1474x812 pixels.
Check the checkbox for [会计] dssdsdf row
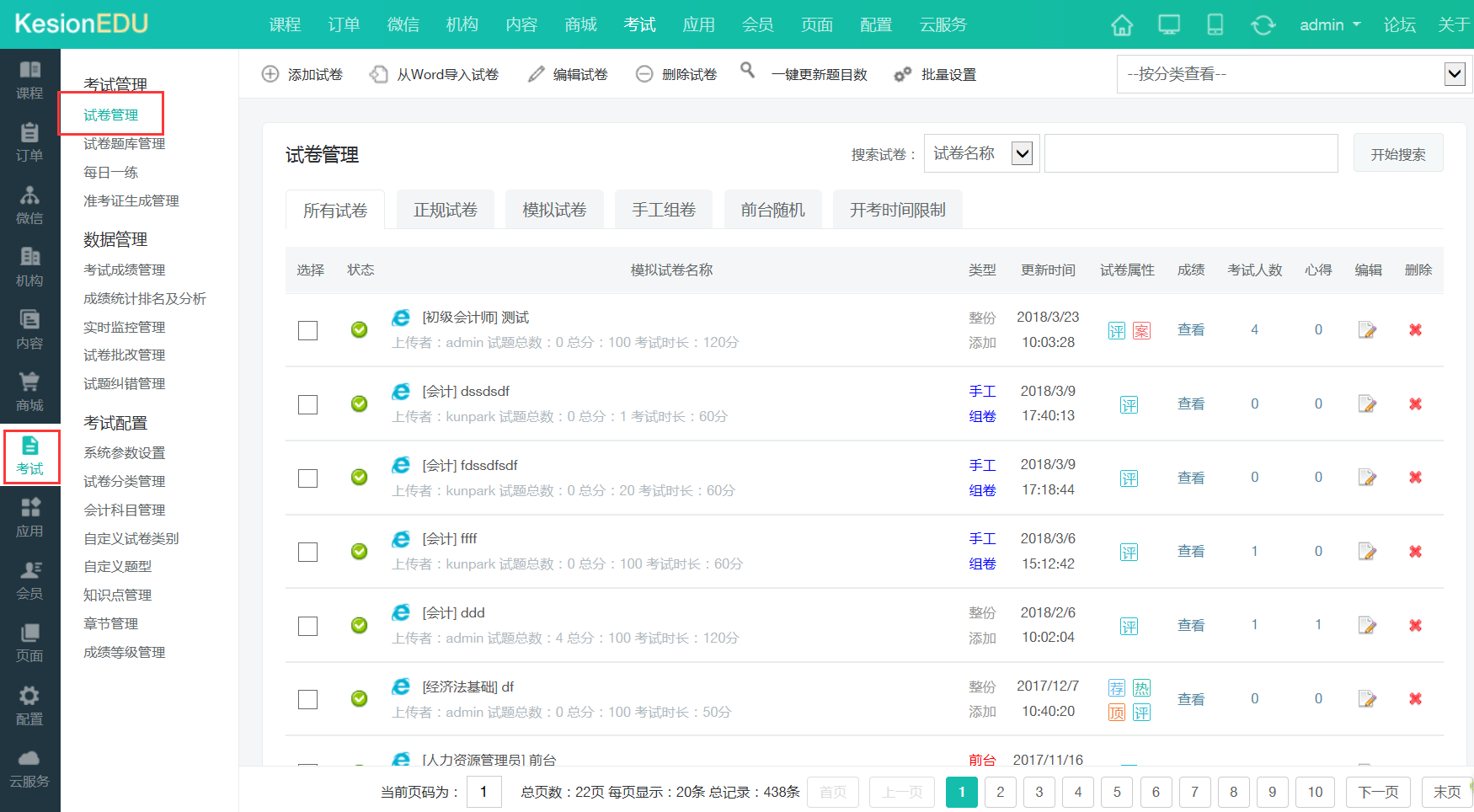point(307,404)
